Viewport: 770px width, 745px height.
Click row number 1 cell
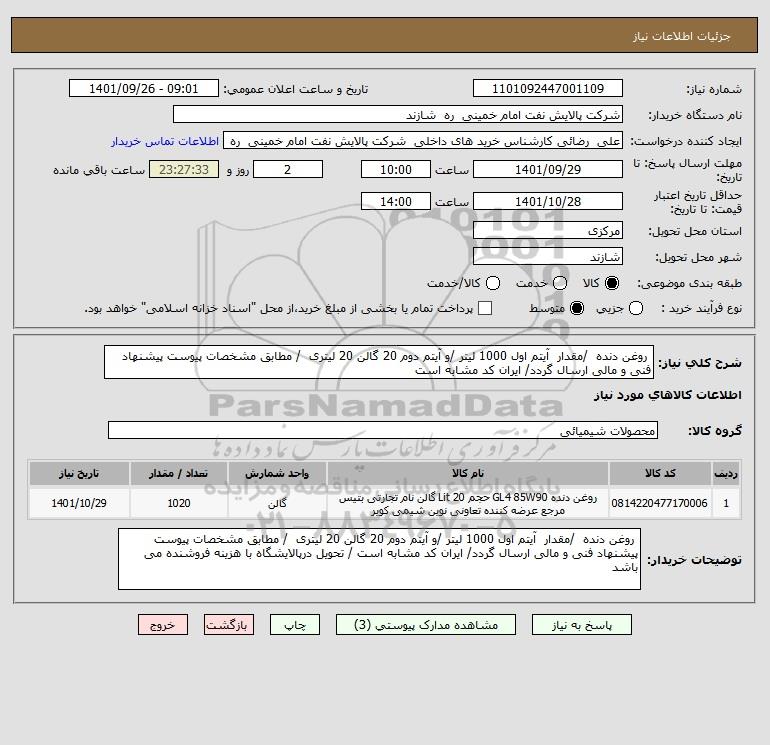(x=726, y=503)
